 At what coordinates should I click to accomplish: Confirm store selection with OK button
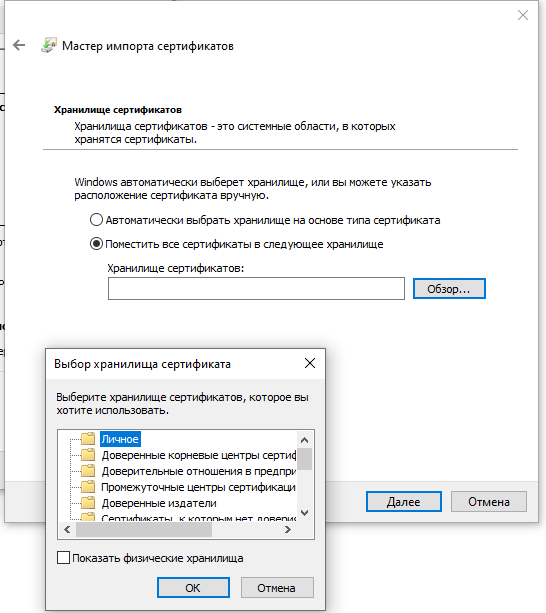(x=193, y=588)
